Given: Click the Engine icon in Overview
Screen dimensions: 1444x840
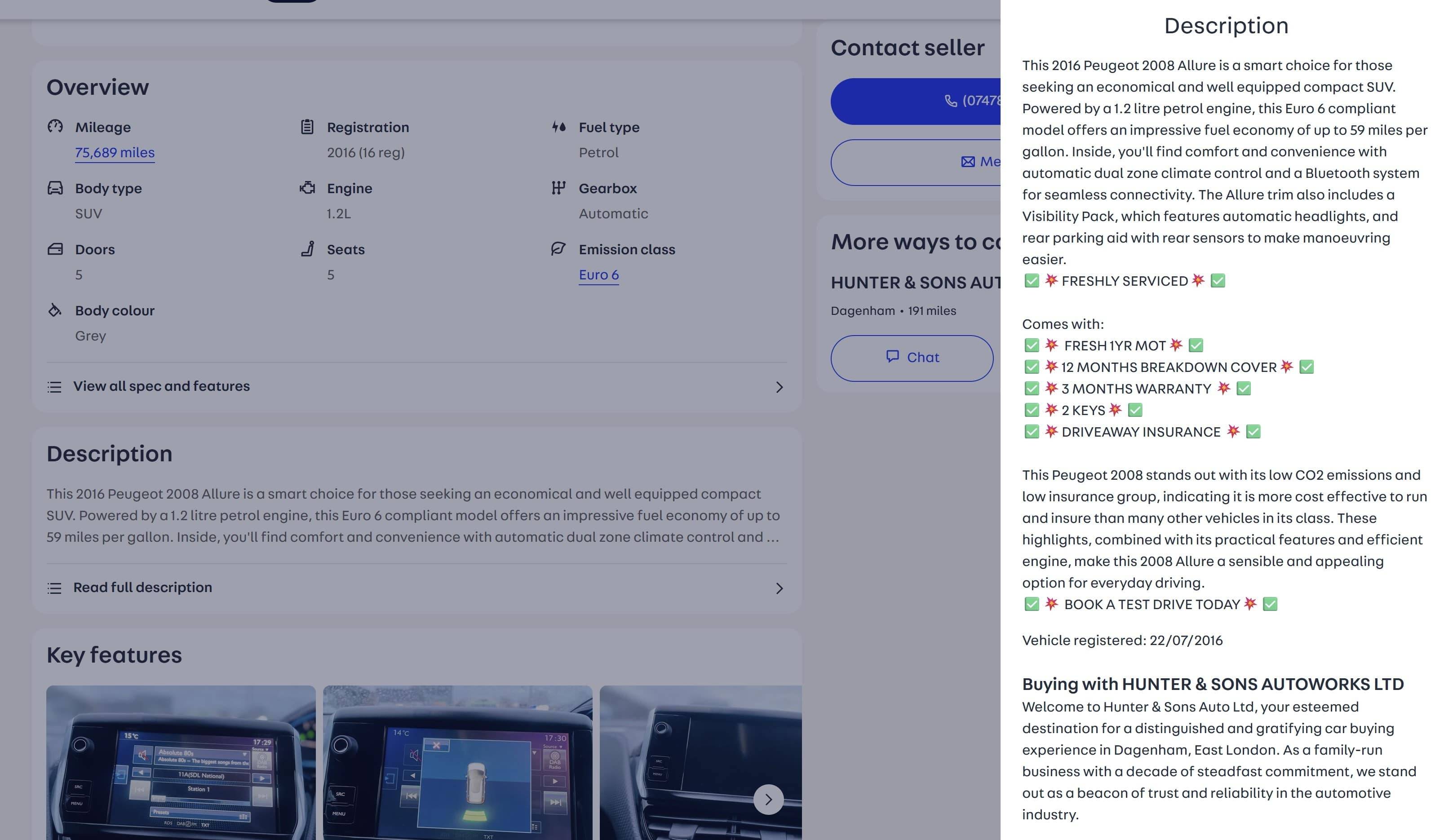Looking at the screenshot, I should [x=307, y=188].
